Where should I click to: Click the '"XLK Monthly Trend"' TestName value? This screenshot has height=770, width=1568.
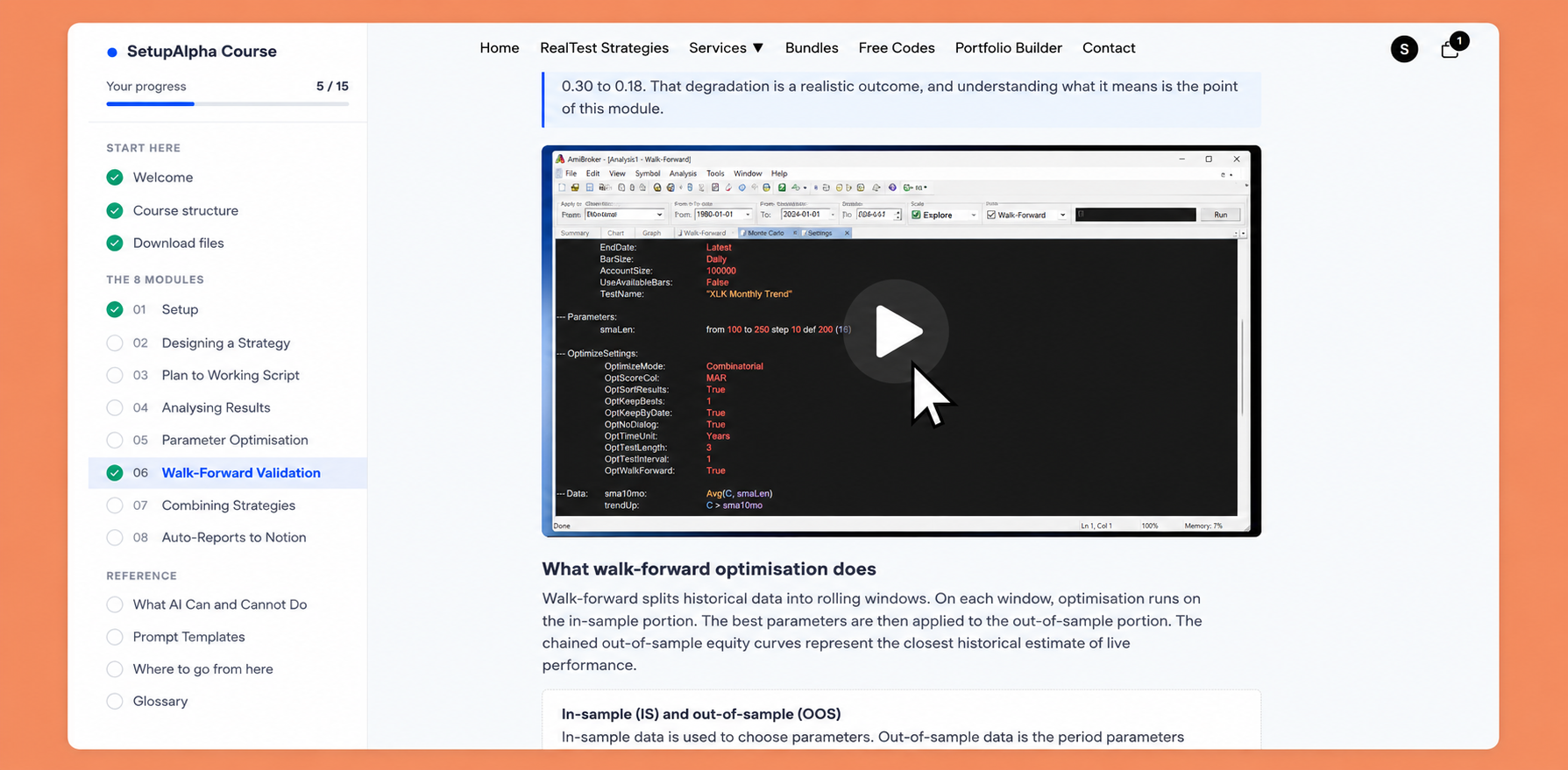(x=749, y=294)
